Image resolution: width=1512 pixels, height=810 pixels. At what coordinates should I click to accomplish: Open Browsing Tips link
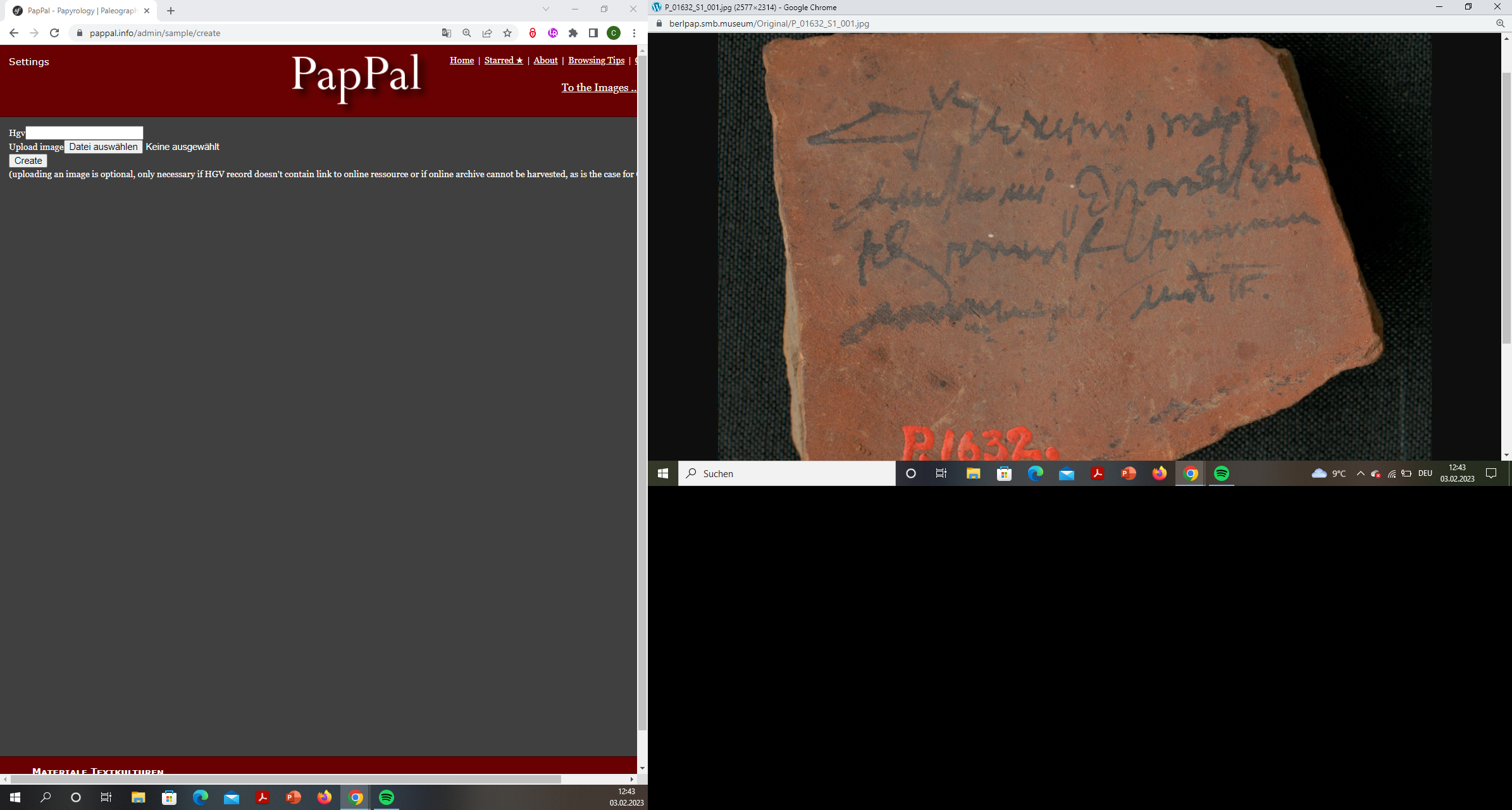[x=596, y=60]
